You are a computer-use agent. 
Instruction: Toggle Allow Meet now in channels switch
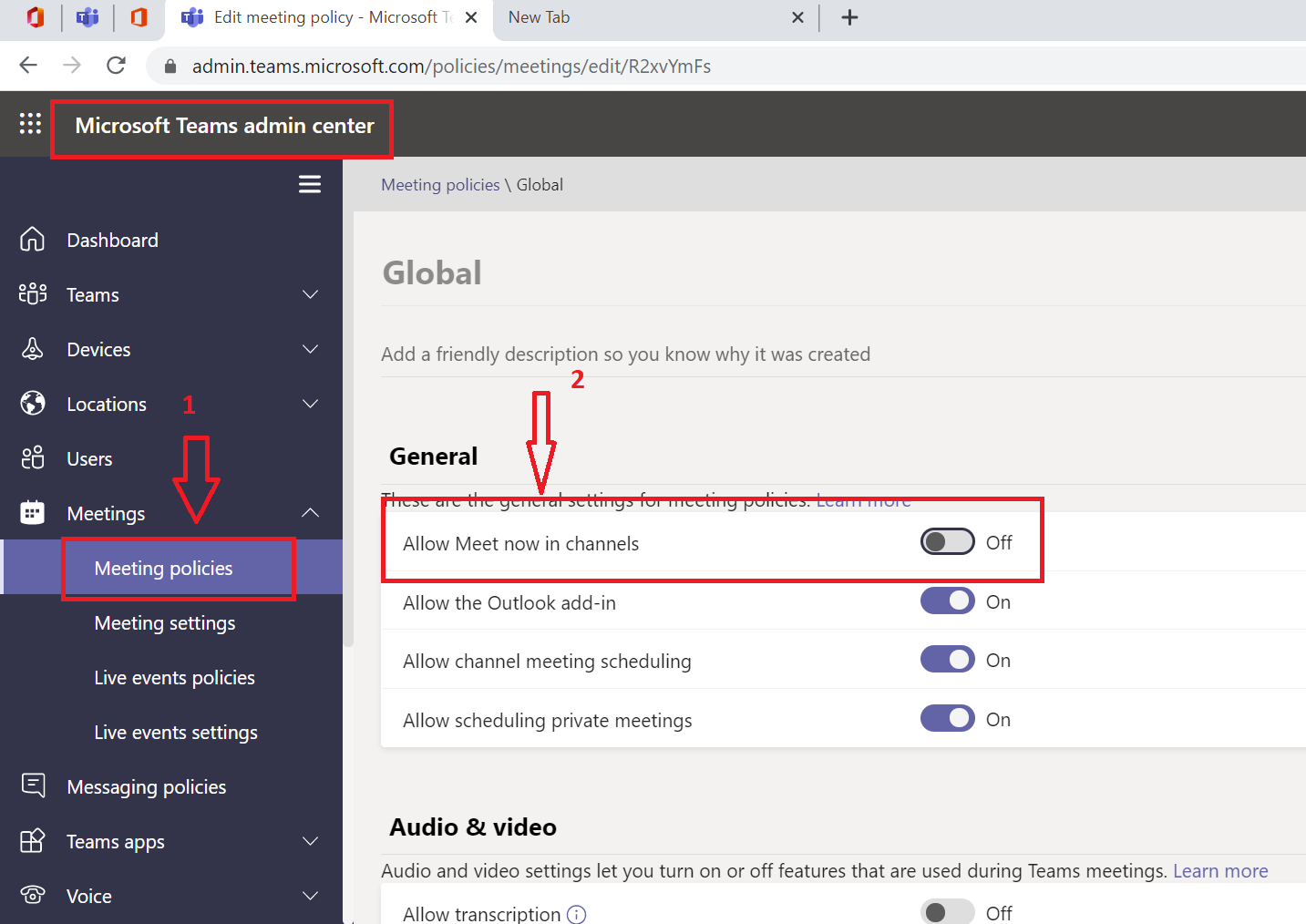(948, 542)
